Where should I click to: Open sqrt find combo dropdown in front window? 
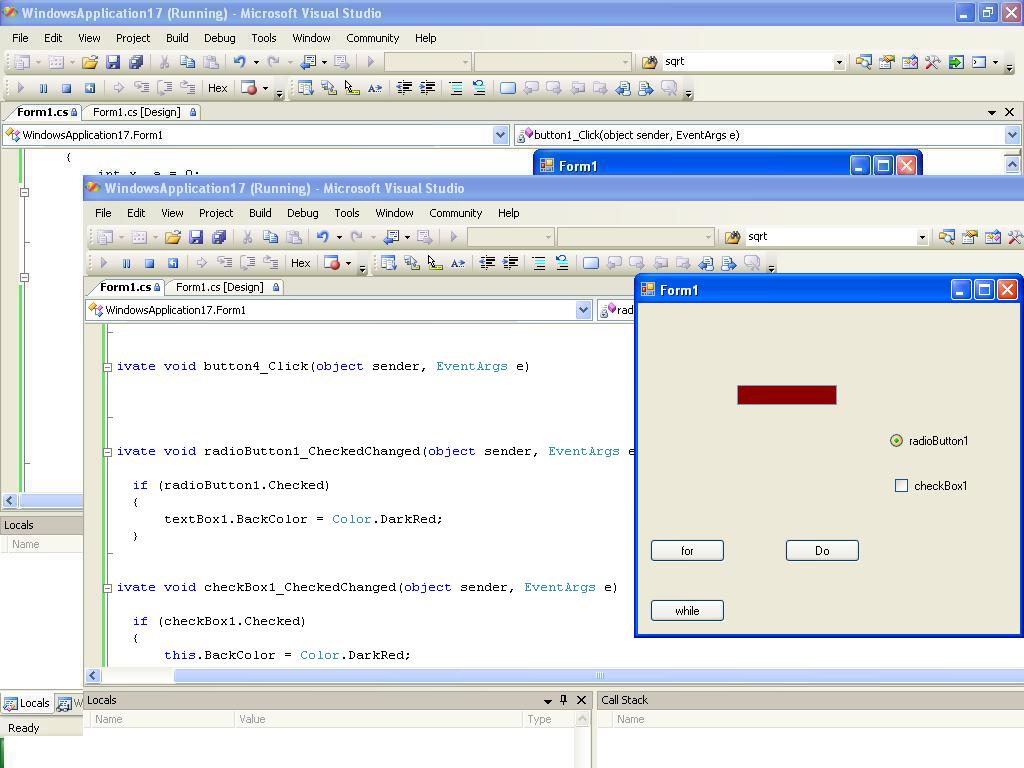[922, 237]
